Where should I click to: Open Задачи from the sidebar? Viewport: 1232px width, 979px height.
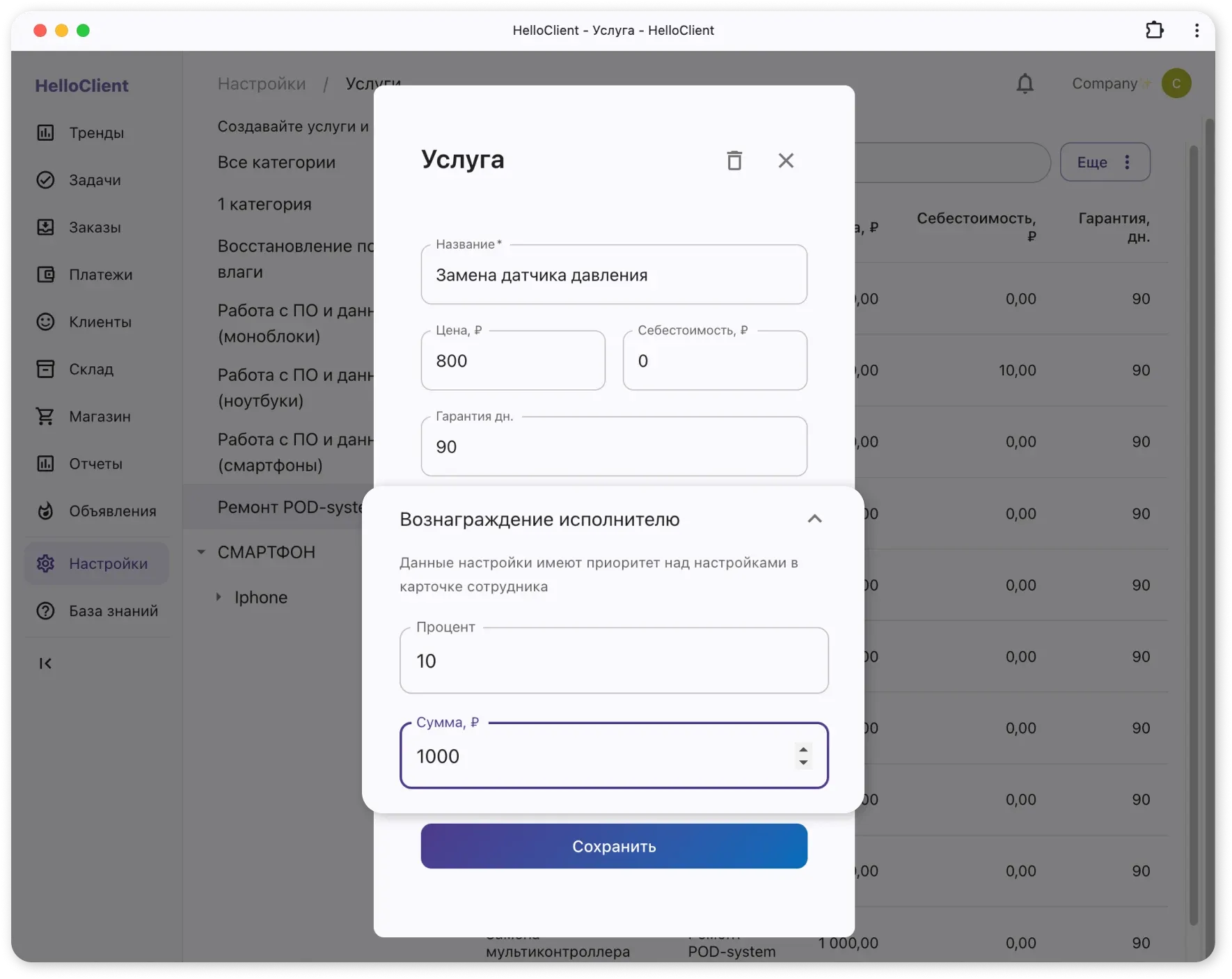coord(95,180)
